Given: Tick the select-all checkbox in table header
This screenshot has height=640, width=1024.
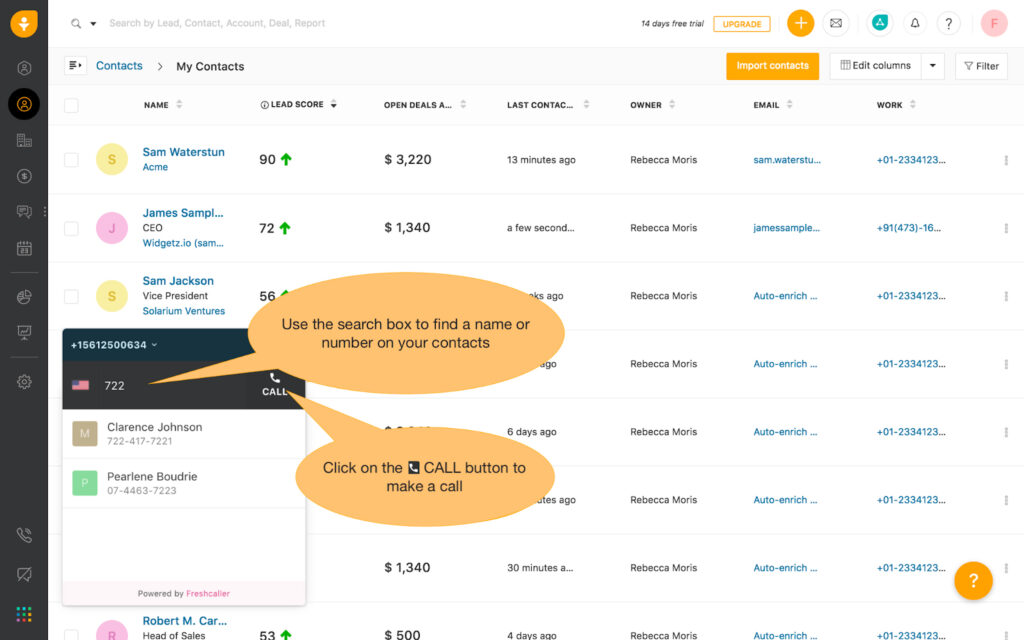Looking at the screenshot, I should pos(71,105).
